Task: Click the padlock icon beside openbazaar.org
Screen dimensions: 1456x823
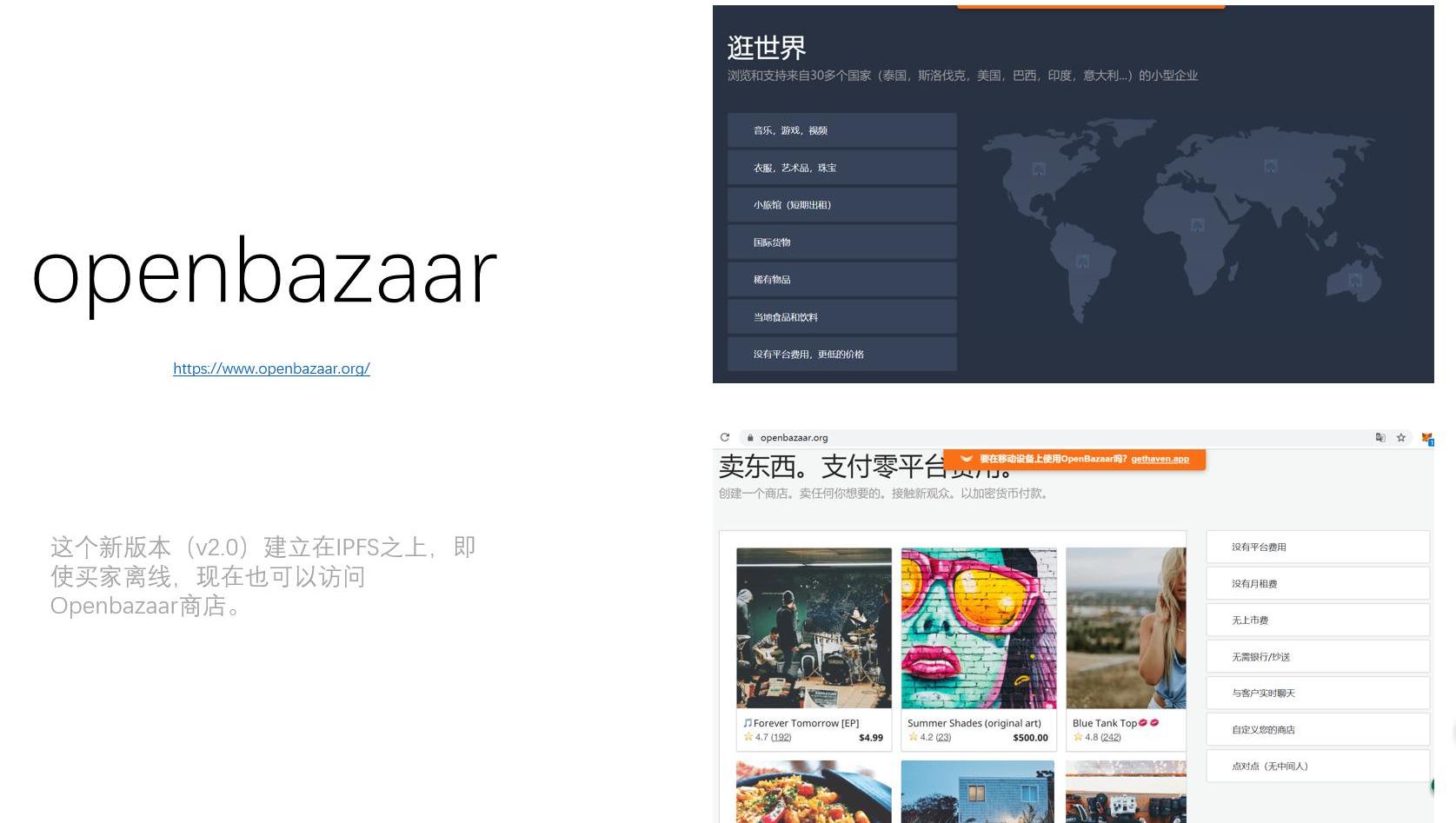Action: (750, 438)
